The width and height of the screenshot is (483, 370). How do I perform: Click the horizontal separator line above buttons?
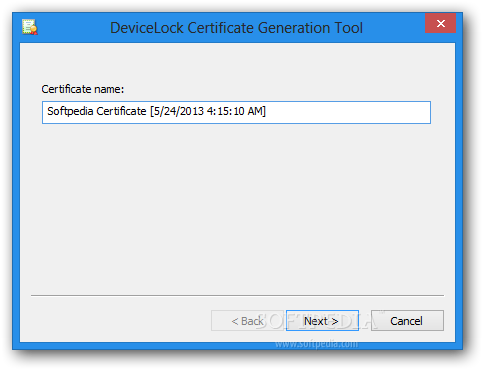point(237,295)
